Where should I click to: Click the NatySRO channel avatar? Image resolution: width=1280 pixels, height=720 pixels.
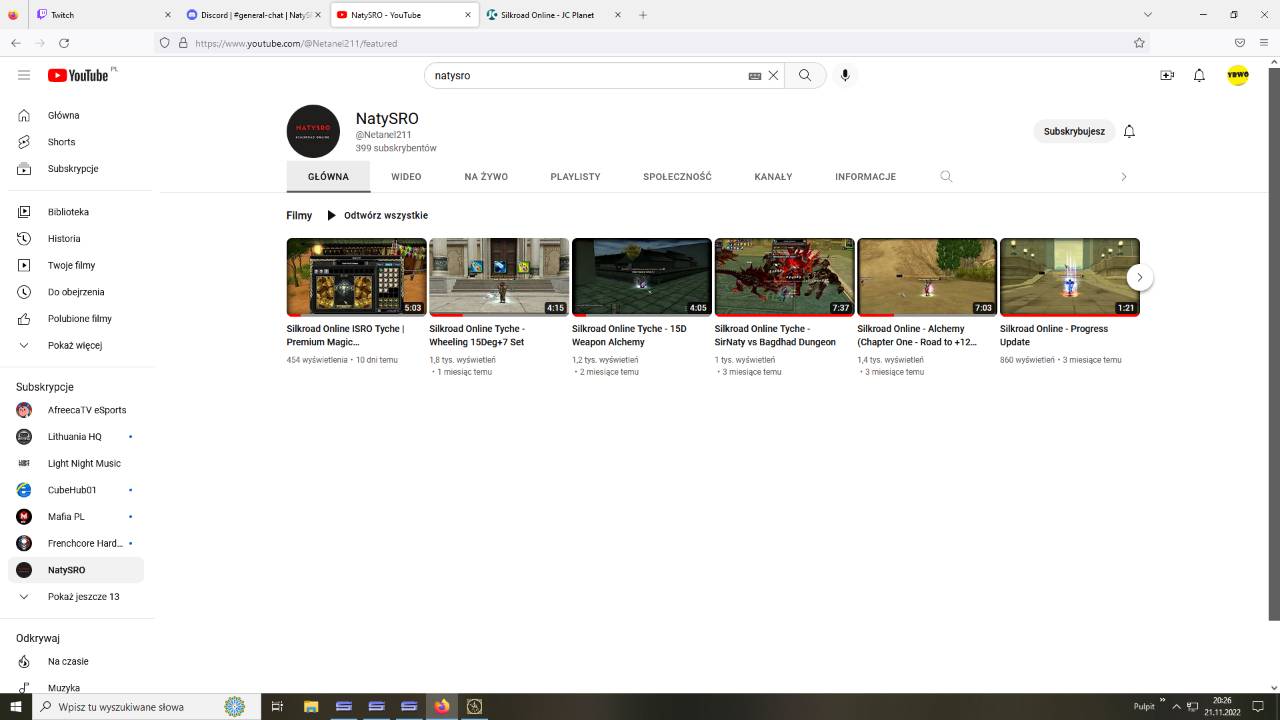pyautogui.click(x=313, y=131)
